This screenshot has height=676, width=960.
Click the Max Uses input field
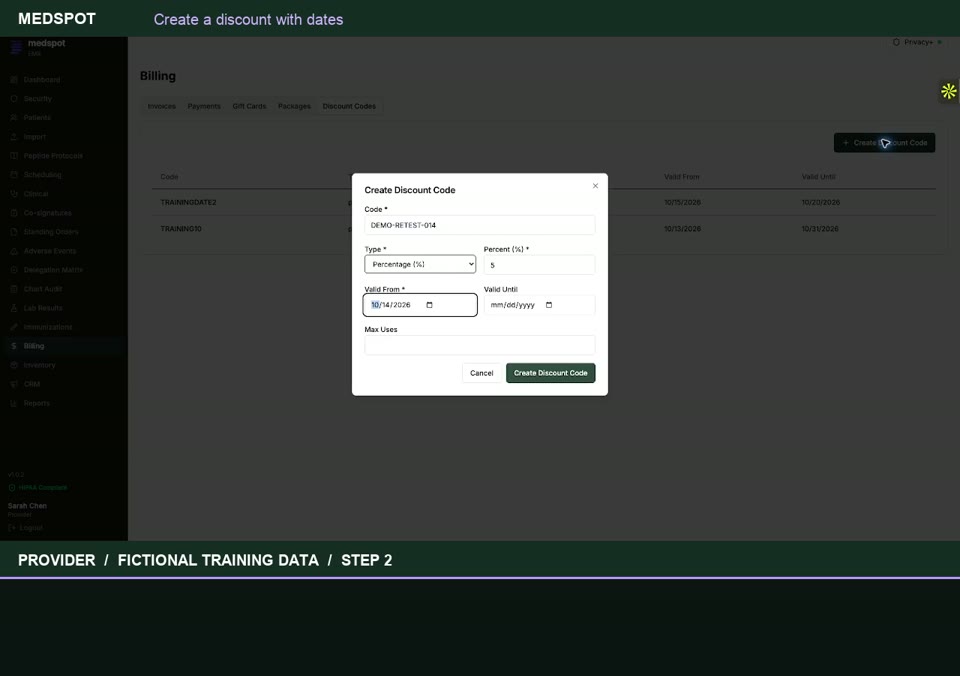479,345
